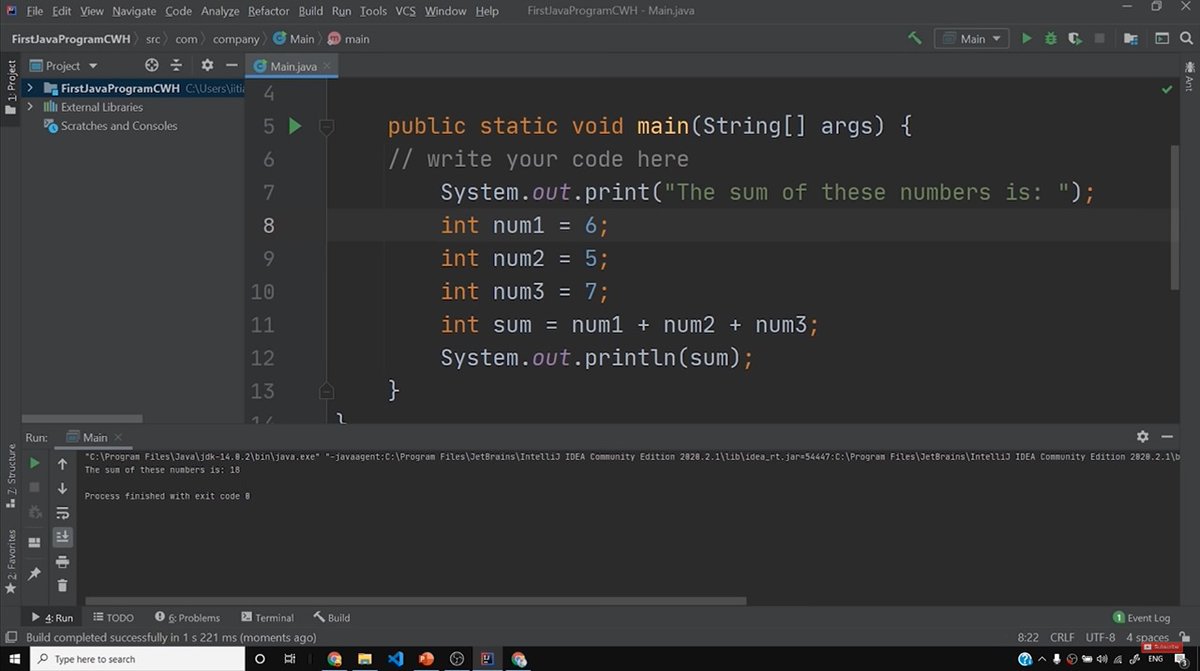Open the Refactor menu
This screenshot has height=671, width=1200.
pyautogui.click(x=268, y=11)
